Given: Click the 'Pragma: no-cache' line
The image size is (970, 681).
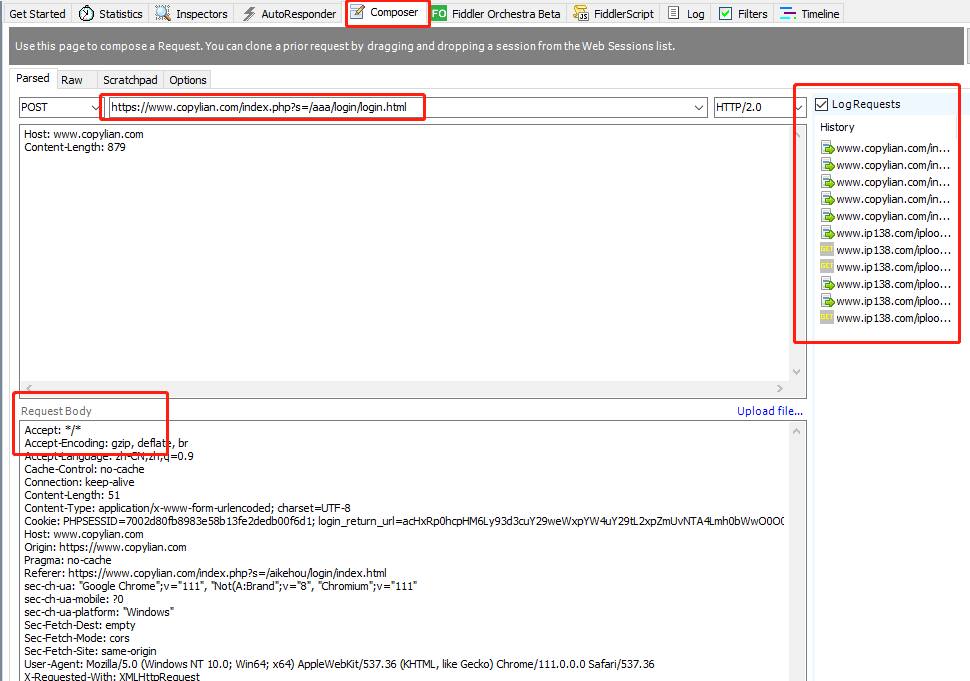Looking at the screenshot, I should coord(68,560).
